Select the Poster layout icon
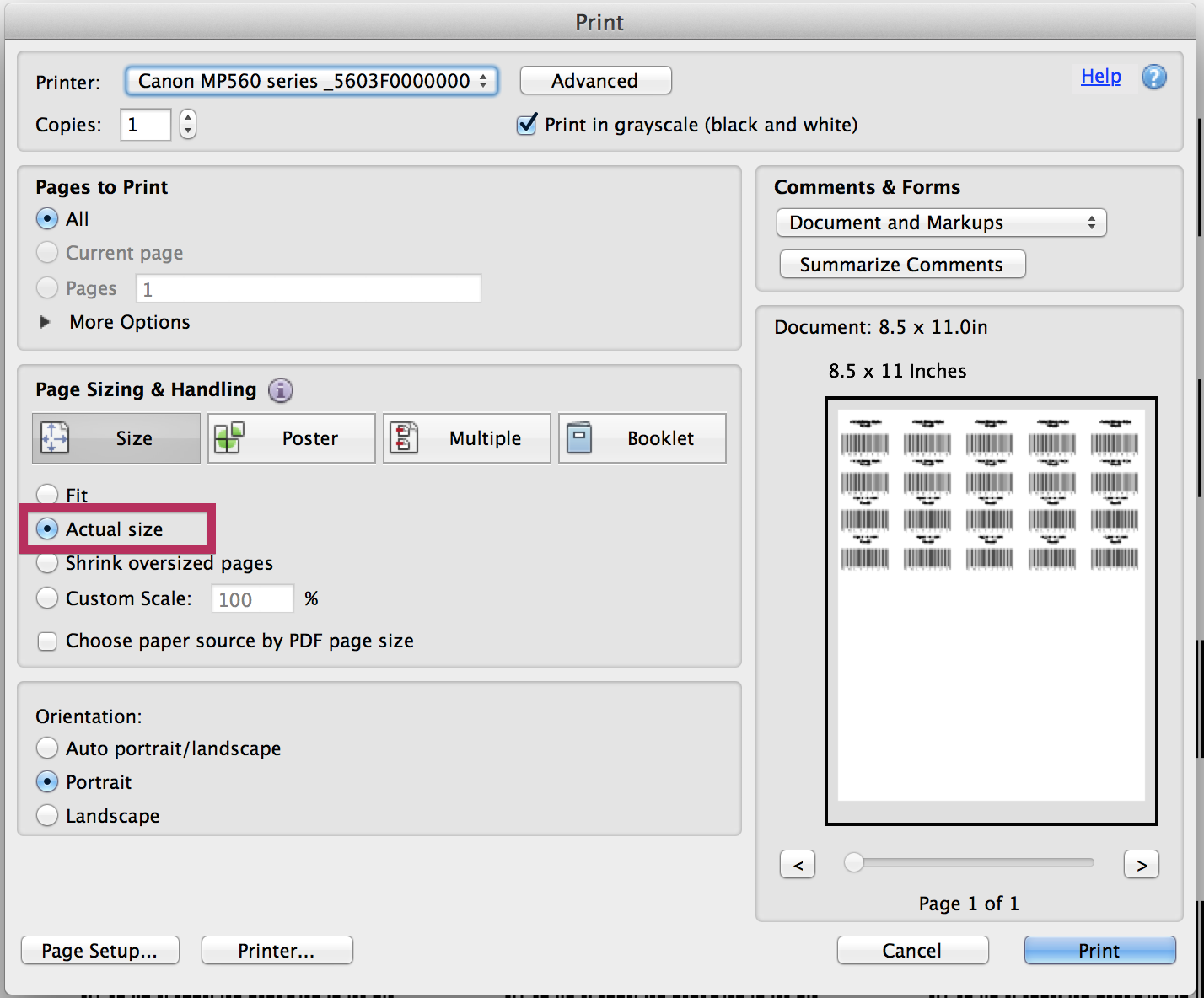The image size is (1204, 998). (x=228, y=437)
